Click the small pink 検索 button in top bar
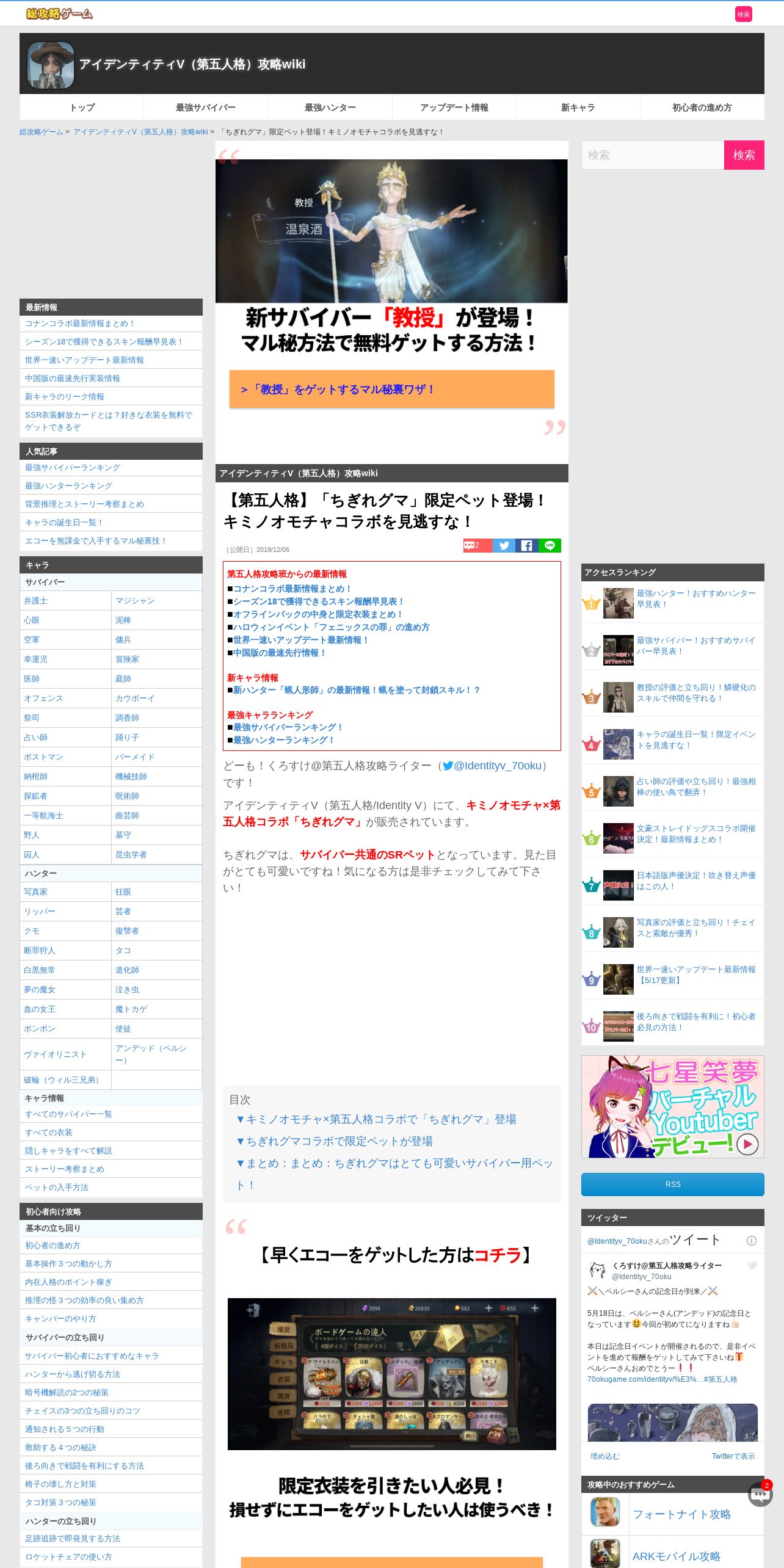784x1568 pixels. (x=743, y=14)
